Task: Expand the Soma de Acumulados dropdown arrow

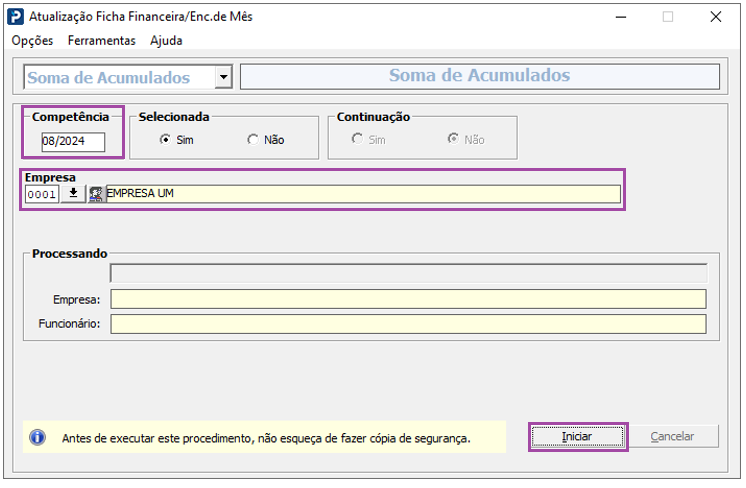Action: 223,78
